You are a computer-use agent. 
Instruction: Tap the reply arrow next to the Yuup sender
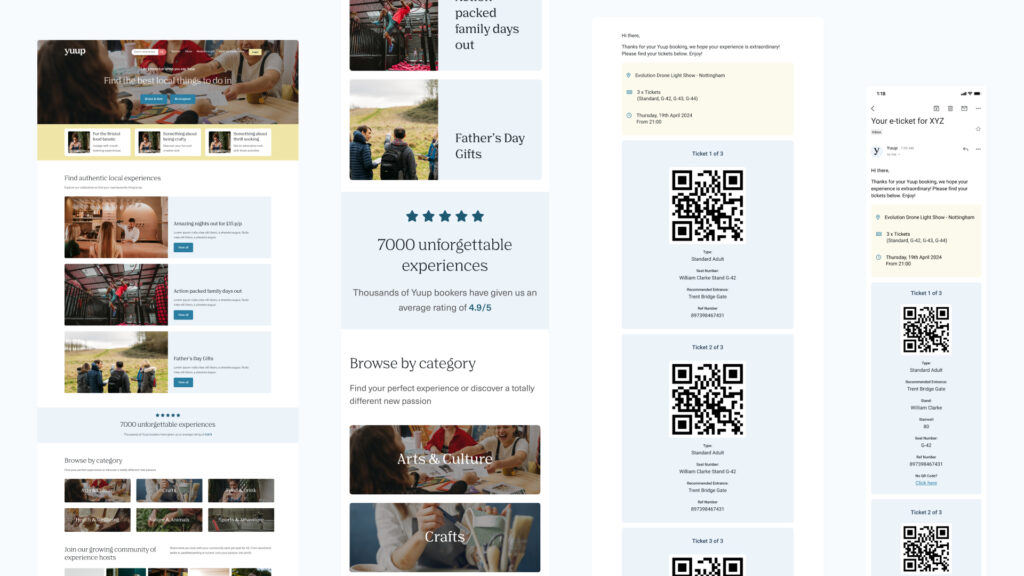click(965, 149)
